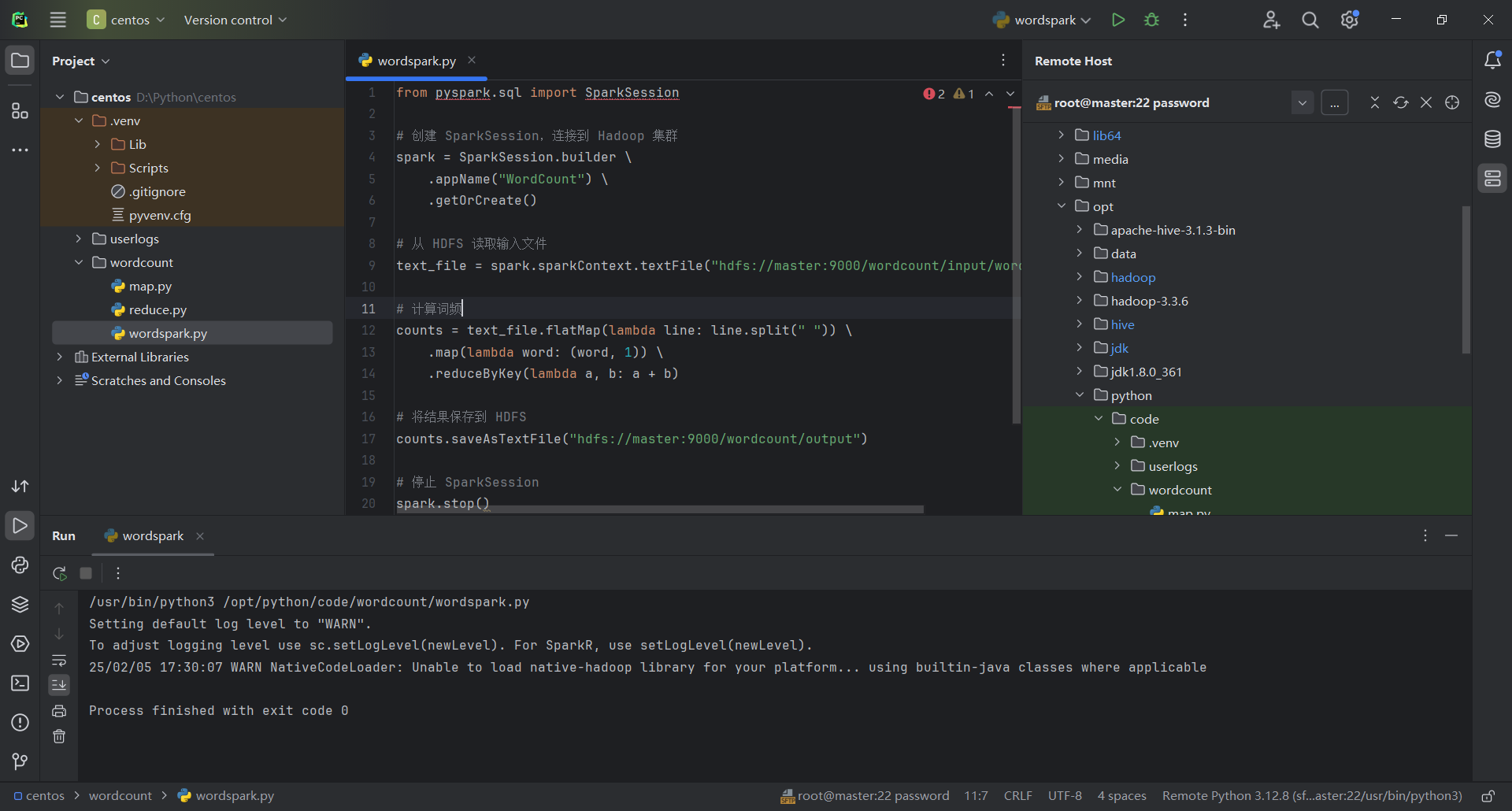Click the remote server browse button
The width and height of the screenshot is (1512, 811).
point(1335,102)
